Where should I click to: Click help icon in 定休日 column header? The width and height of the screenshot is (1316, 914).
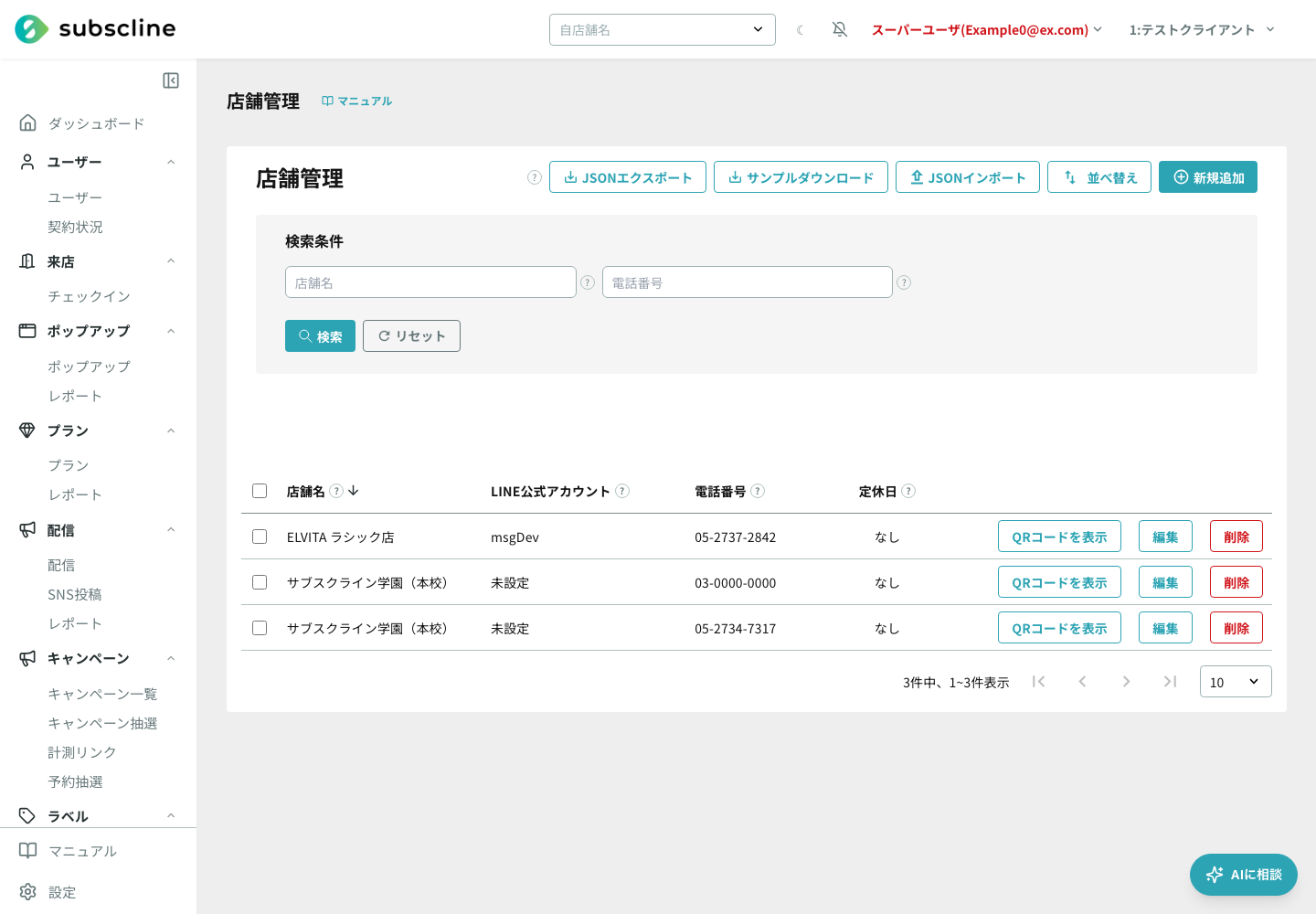908,491
